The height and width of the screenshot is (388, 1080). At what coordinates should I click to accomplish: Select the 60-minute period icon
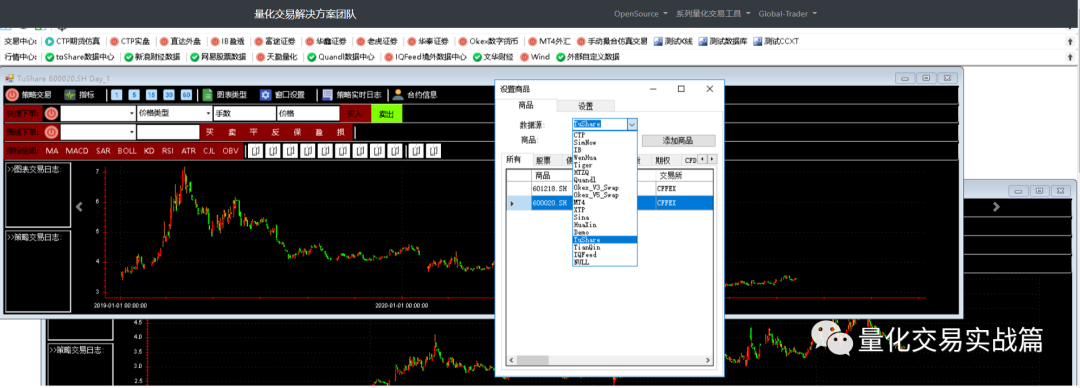pos(186,95)
